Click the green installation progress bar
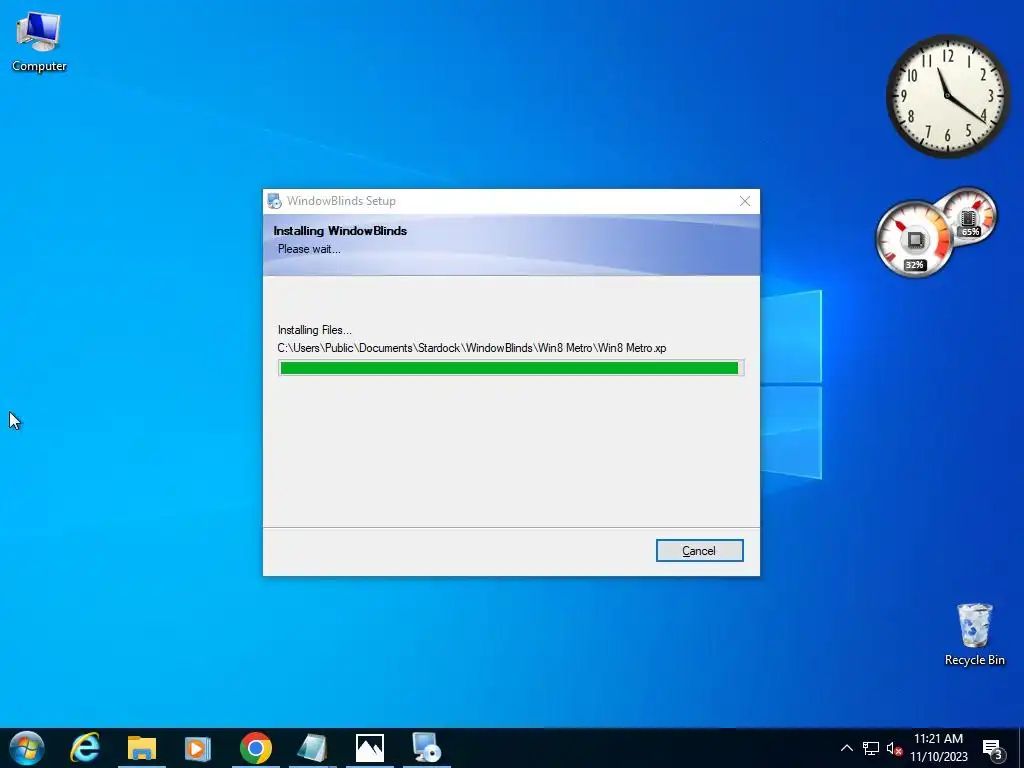 pos(511,368)
